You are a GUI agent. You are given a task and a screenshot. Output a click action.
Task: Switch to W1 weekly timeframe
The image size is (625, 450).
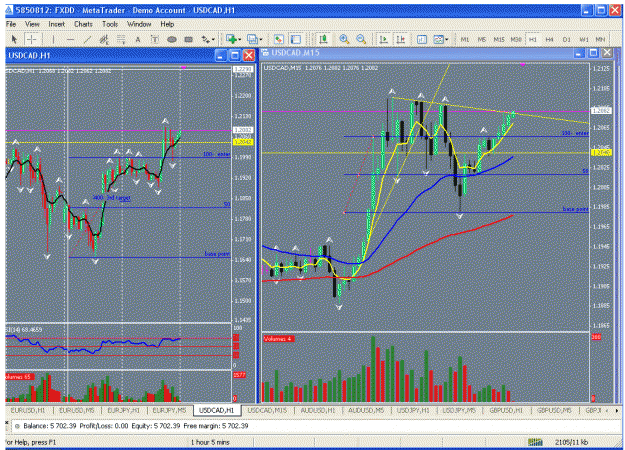point(584,39)
